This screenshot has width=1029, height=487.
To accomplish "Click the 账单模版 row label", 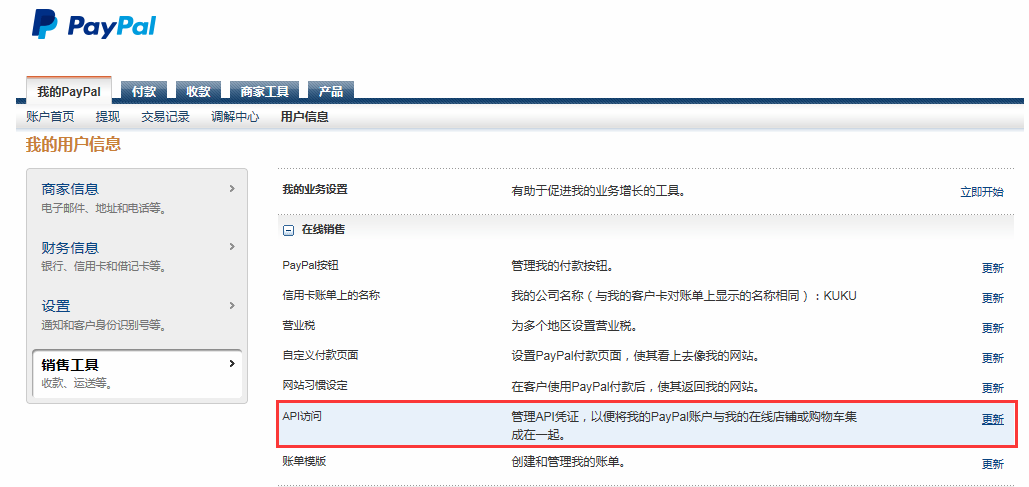I will click(304, 461).
